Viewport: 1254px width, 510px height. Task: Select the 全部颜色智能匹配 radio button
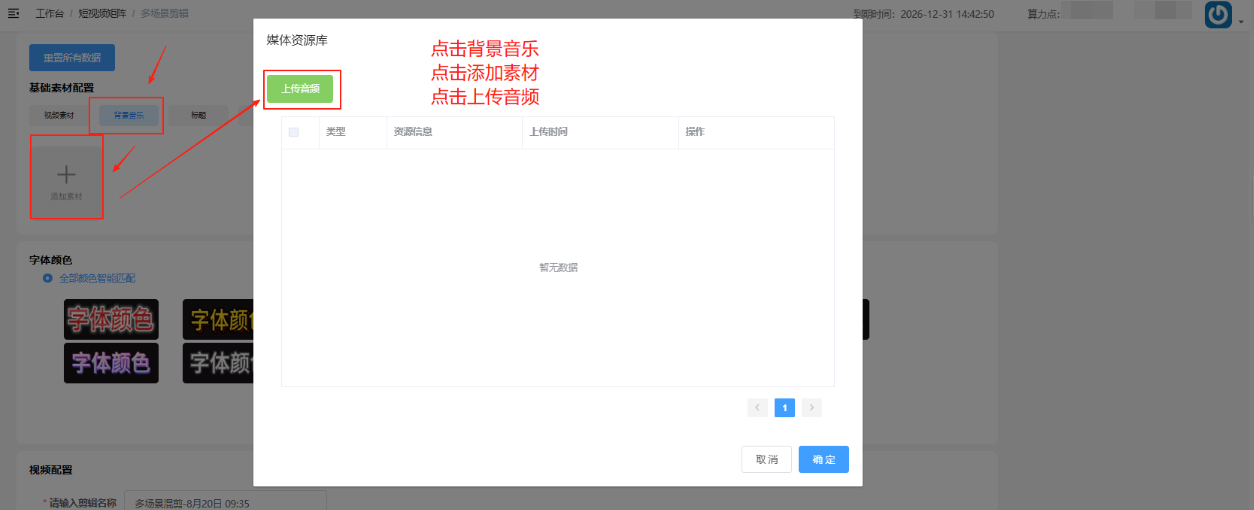48,277
